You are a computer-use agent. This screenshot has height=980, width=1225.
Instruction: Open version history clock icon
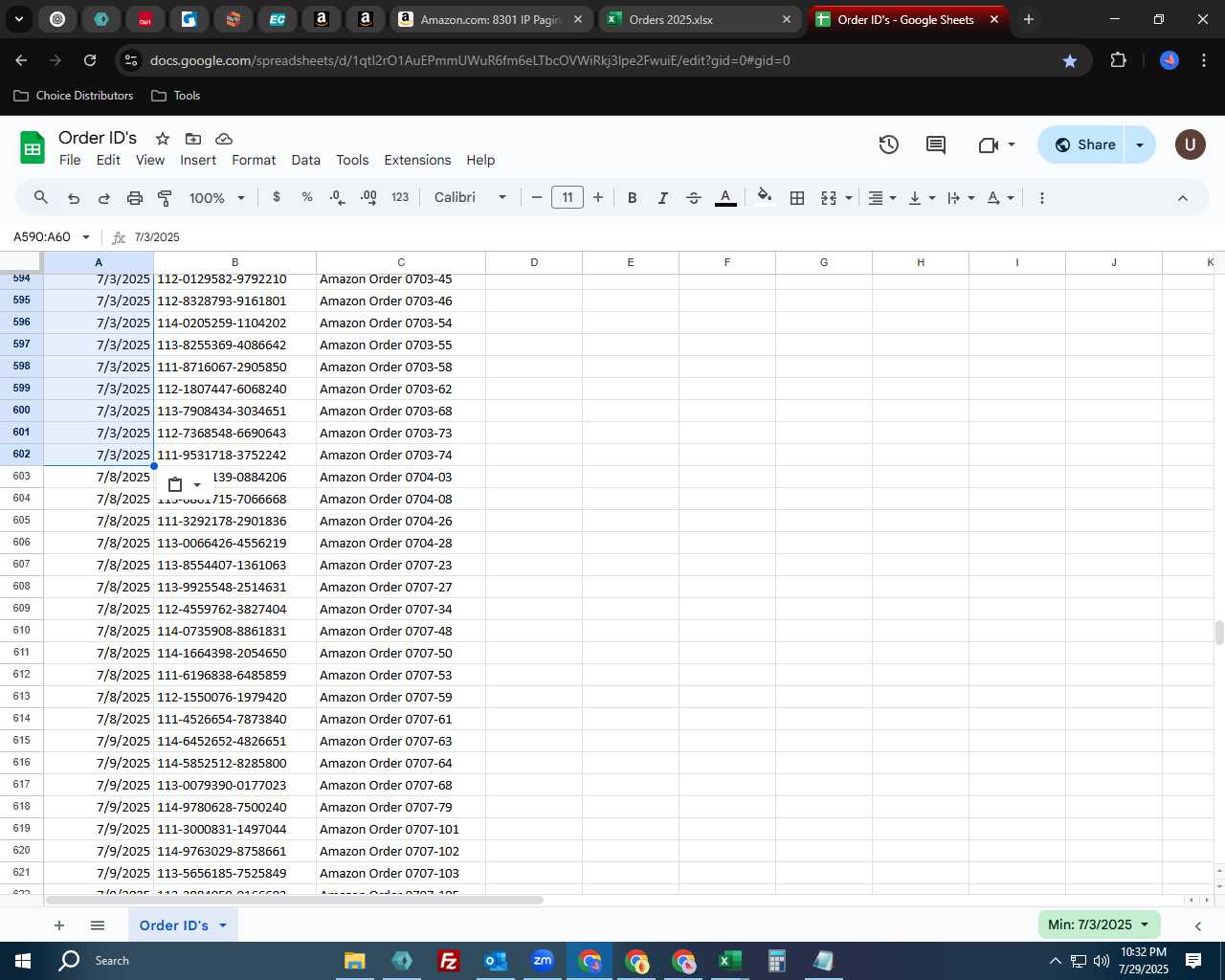pos(889,145)
